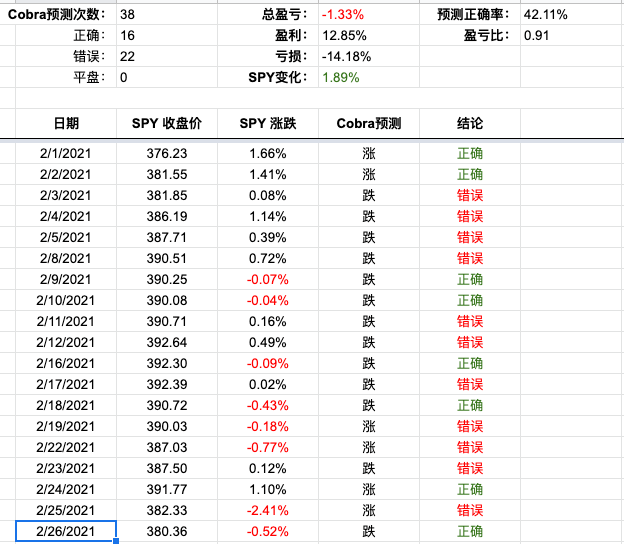Image resolution: width=624 pixels, height=544 pixels.
Task: Click the 1.14% change cell
Action: pos(268,216)
